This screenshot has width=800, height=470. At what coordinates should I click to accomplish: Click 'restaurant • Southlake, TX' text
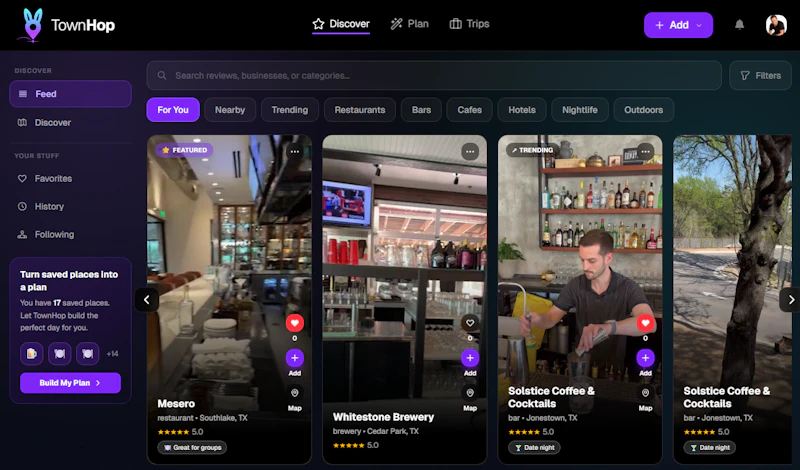click(203, 418)
